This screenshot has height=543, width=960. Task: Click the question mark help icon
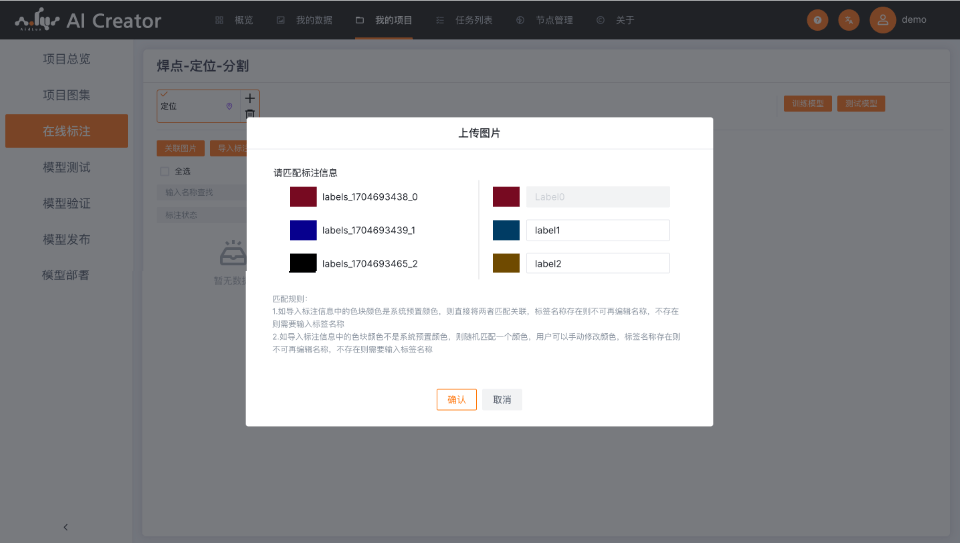[818, 20]
